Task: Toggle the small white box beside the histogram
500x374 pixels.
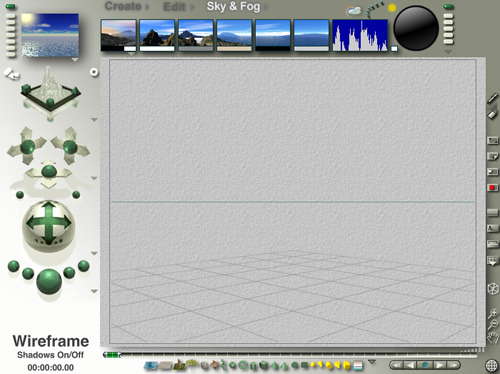Action: 394,49
